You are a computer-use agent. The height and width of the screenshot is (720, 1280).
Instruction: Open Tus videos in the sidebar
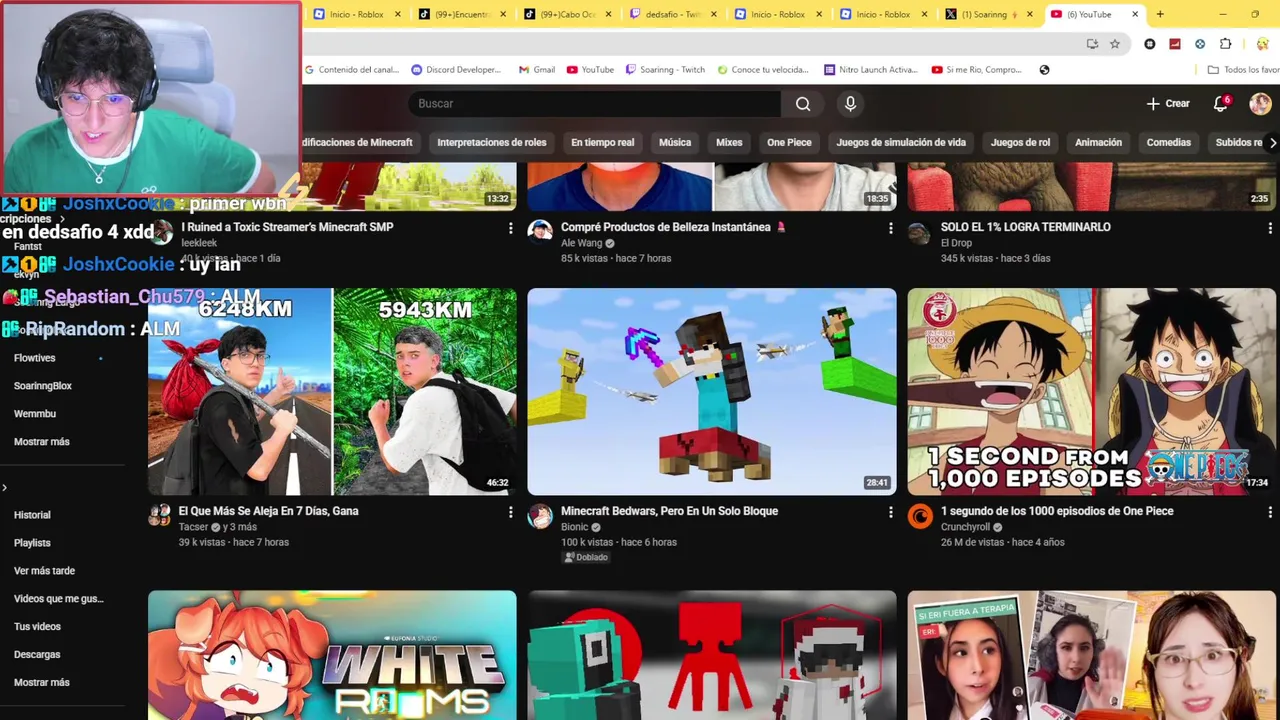pyautogui.click(x=37, y=627)
